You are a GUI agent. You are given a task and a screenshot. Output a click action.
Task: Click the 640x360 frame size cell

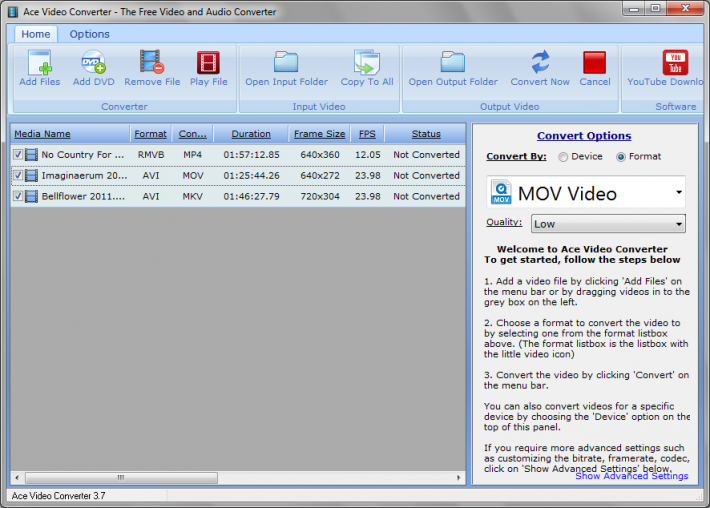(x=320, y=155)
